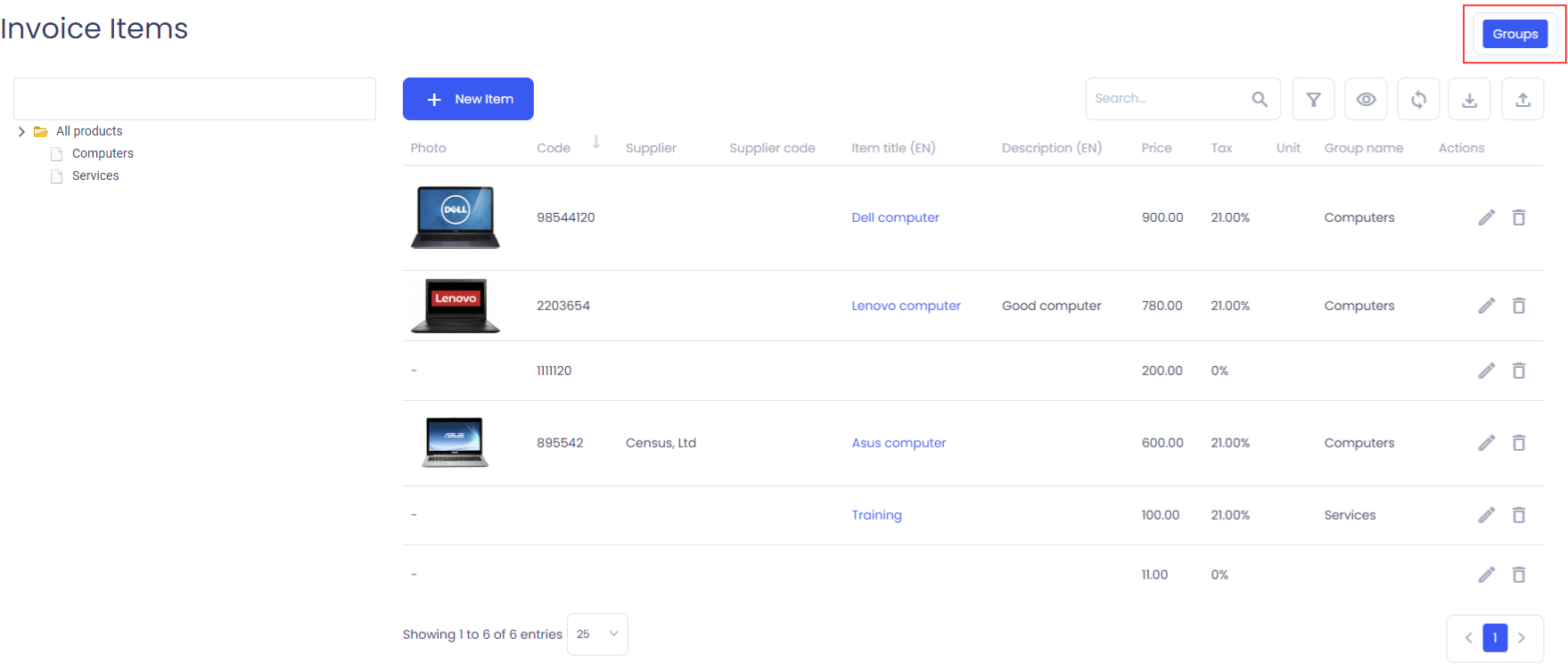This screenshot has height=671, width=1568.
Task: Edit the Lenovo computer row
Action: tap(1486, 306)
